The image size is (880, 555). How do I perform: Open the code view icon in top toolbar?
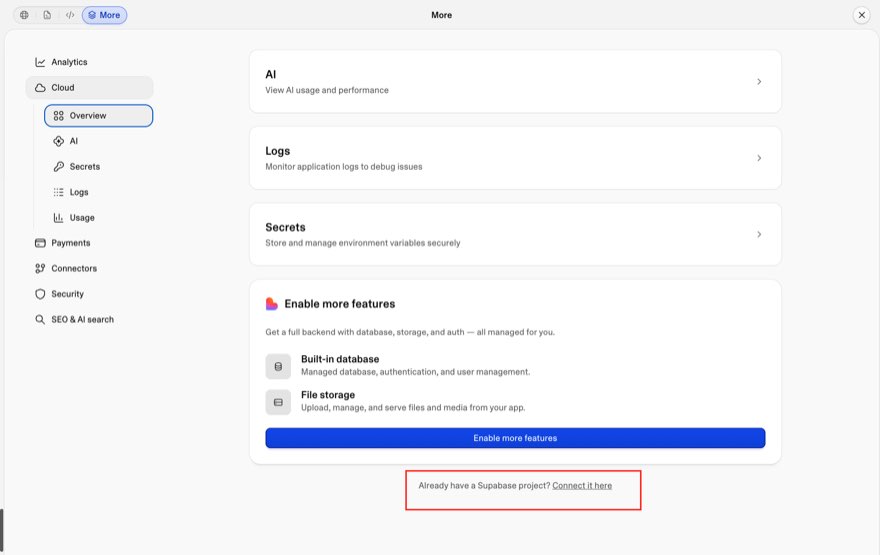70,15
